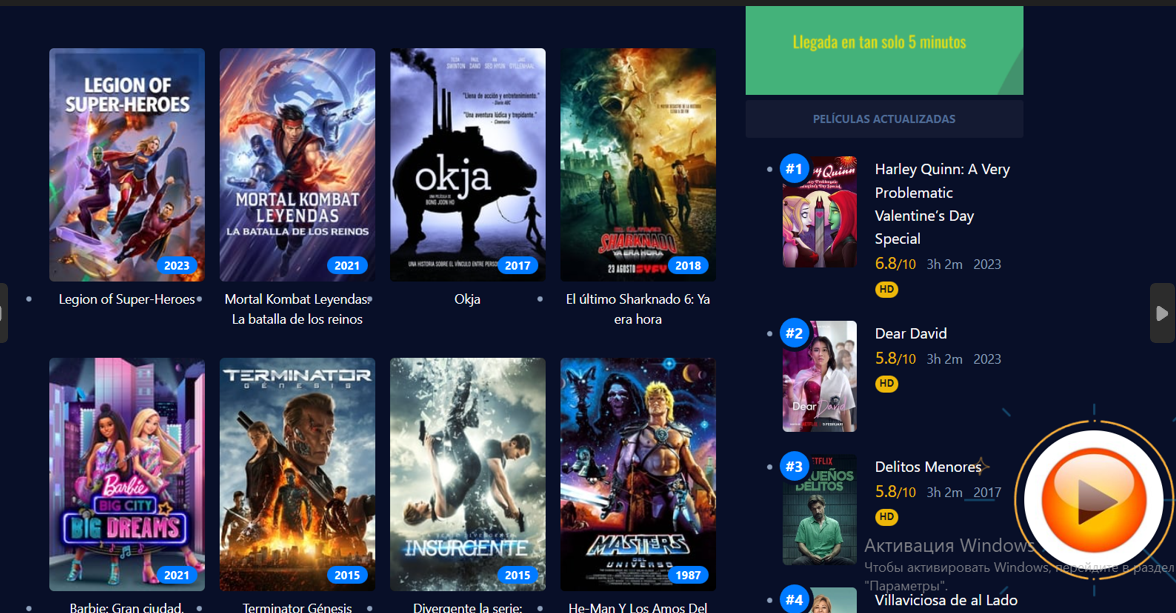Open the 'Barbie: Gran ciudad' title link
1176x613 pixels.
pos(127,607)
